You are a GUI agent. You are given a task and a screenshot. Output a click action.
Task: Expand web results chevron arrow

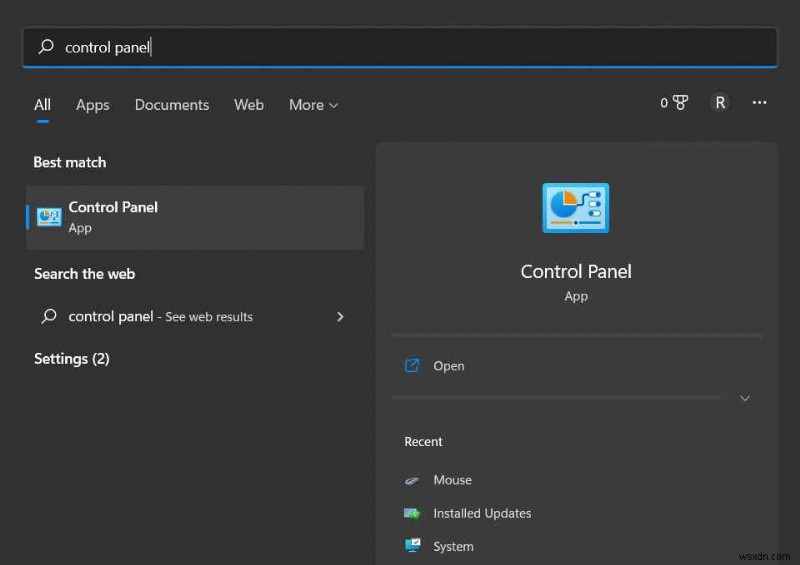pos(340,316)
